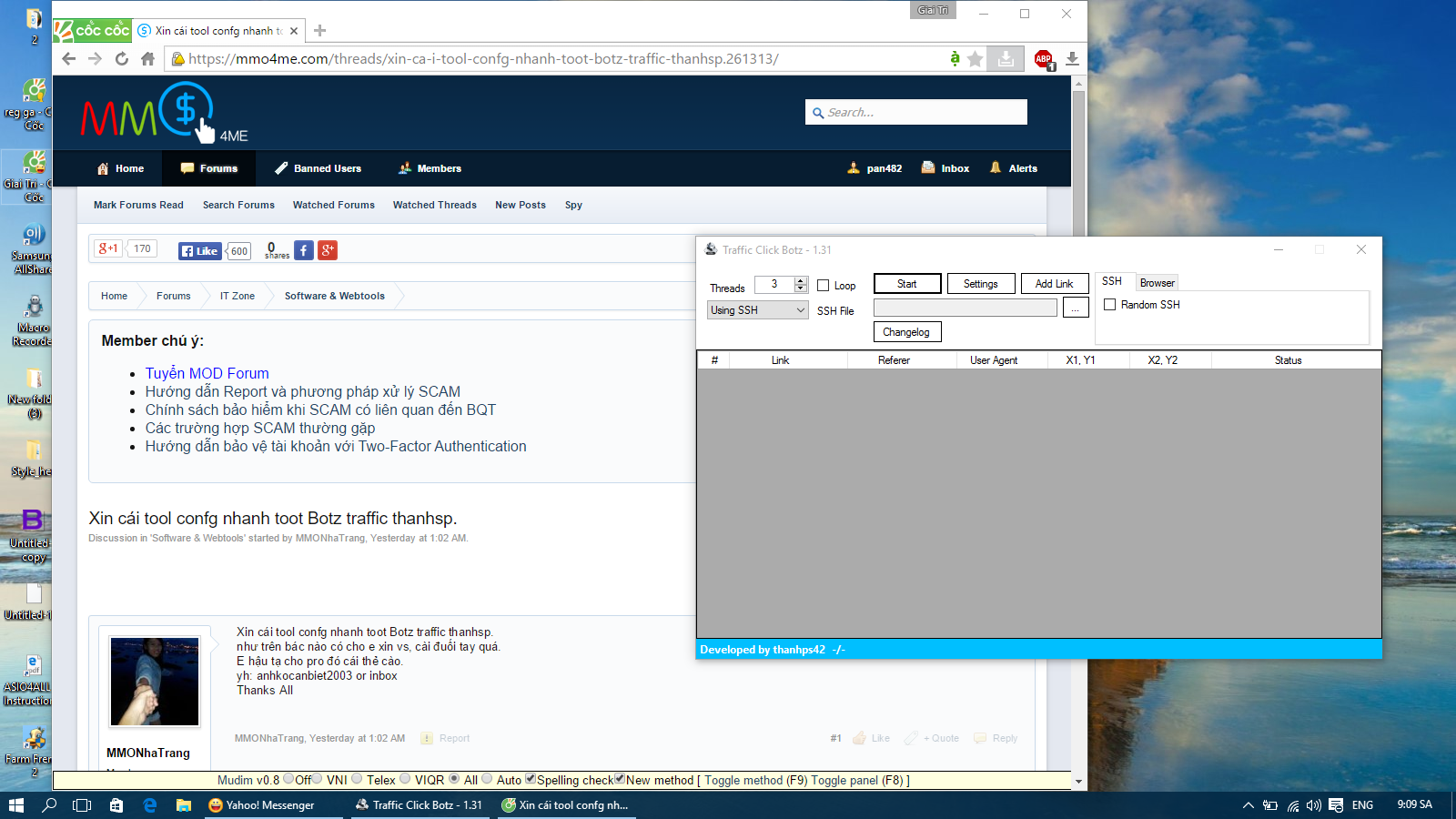
Task: Click the Reply link on post #1
Action: pyautogui.click(x=996, y=738)
